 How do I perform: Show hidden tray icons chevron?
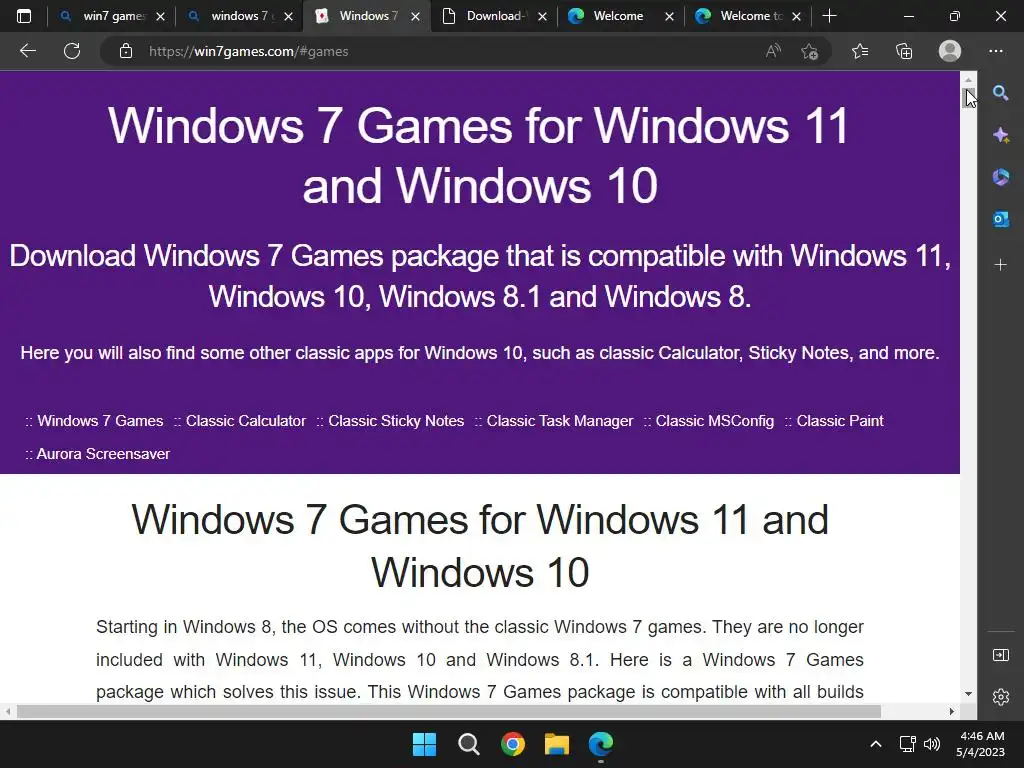876,744
